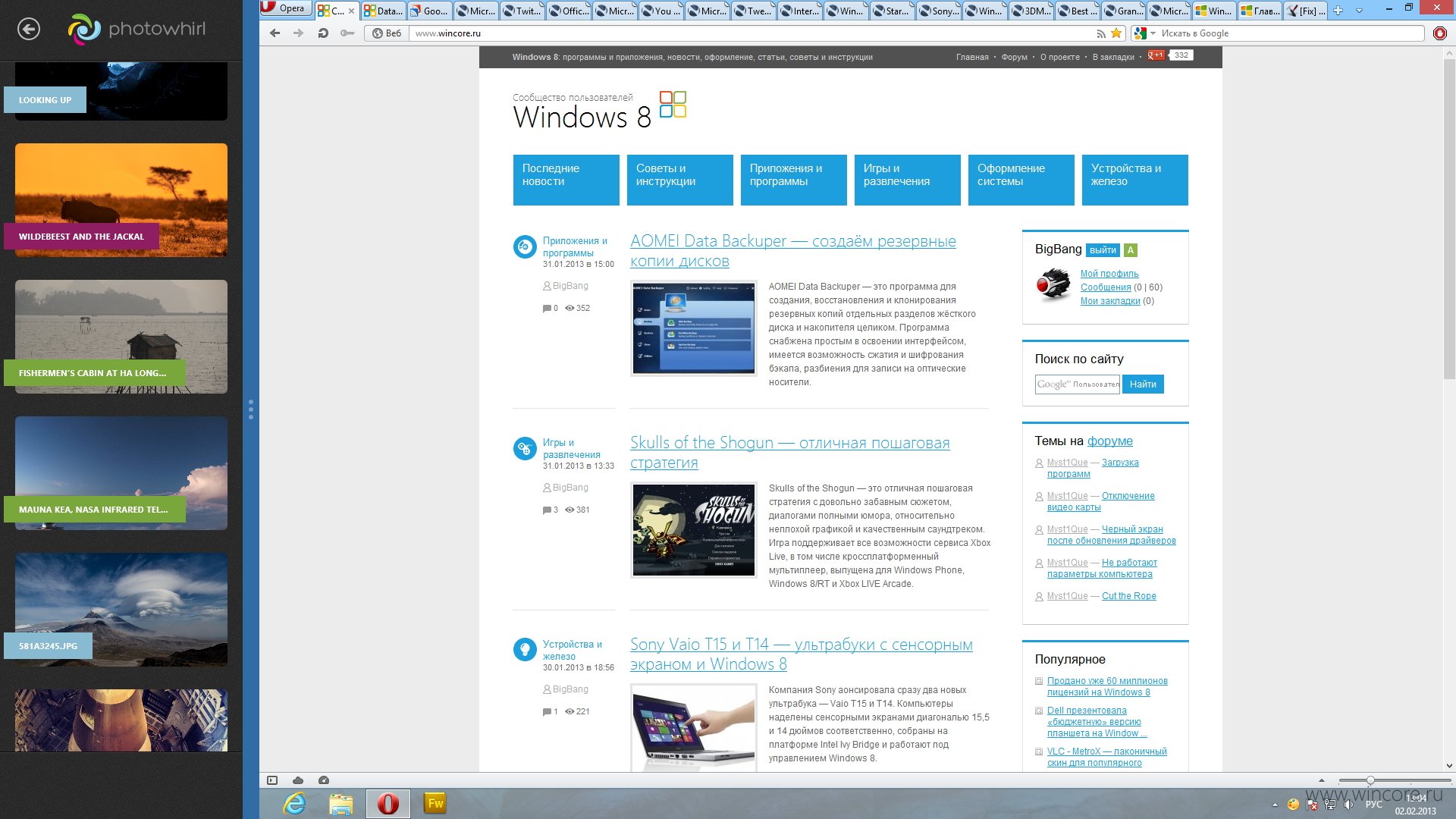Click the Opera Link cloud icon

point(298,780)
